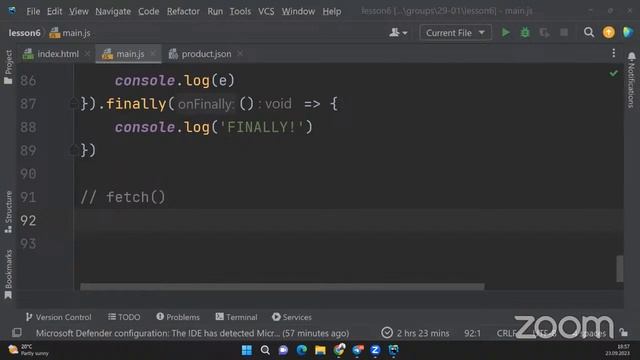Collapse the fold marker at line 89
Screen dimensions: 640x360
coord(73,150)
